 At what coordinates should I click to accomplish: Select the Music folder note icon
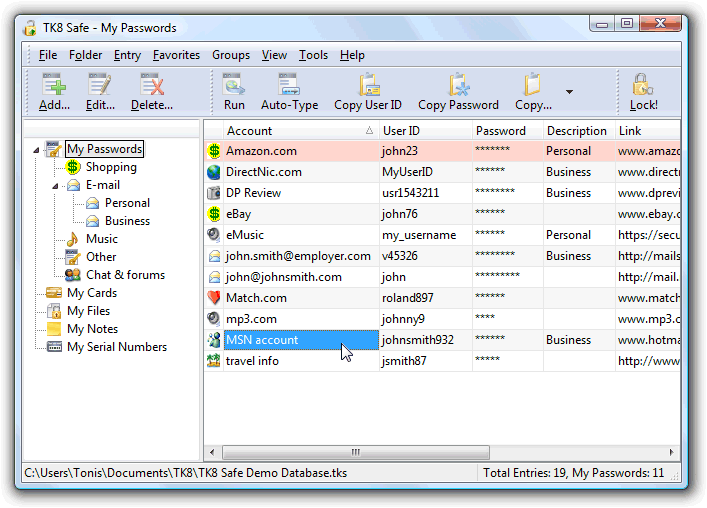[73, 239]
